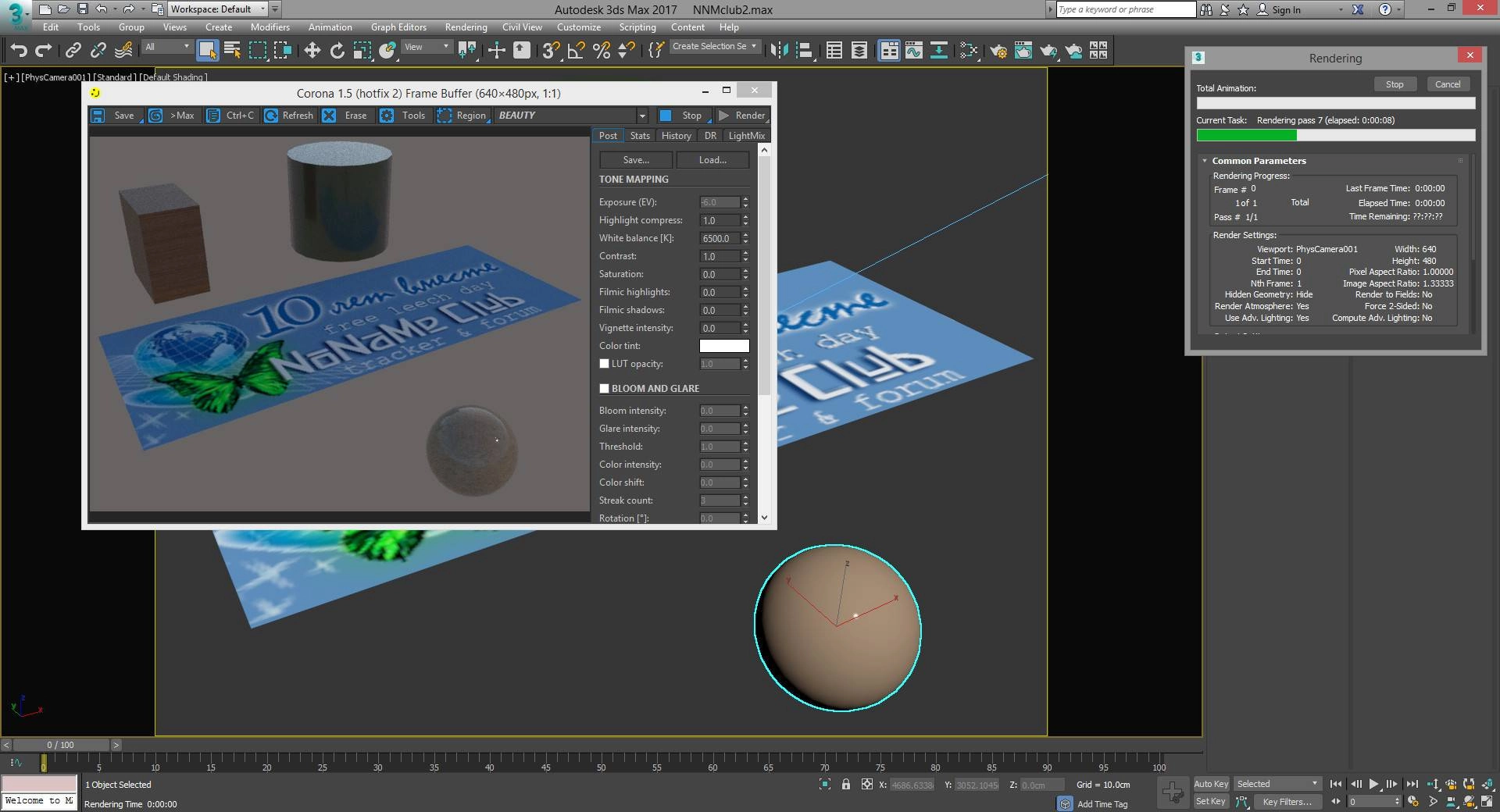Click Region button in frame buffer

coord(462,116)
